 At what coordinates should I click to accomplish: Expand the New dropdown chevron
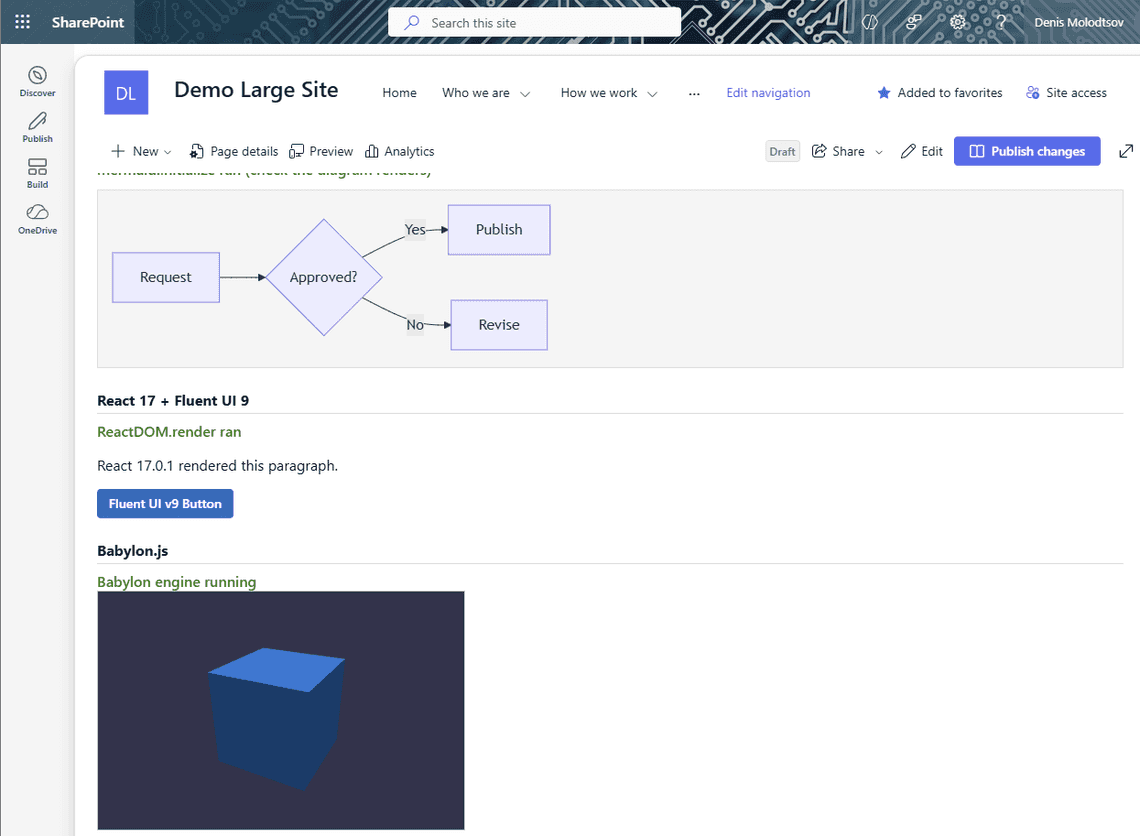pos(167,152)
